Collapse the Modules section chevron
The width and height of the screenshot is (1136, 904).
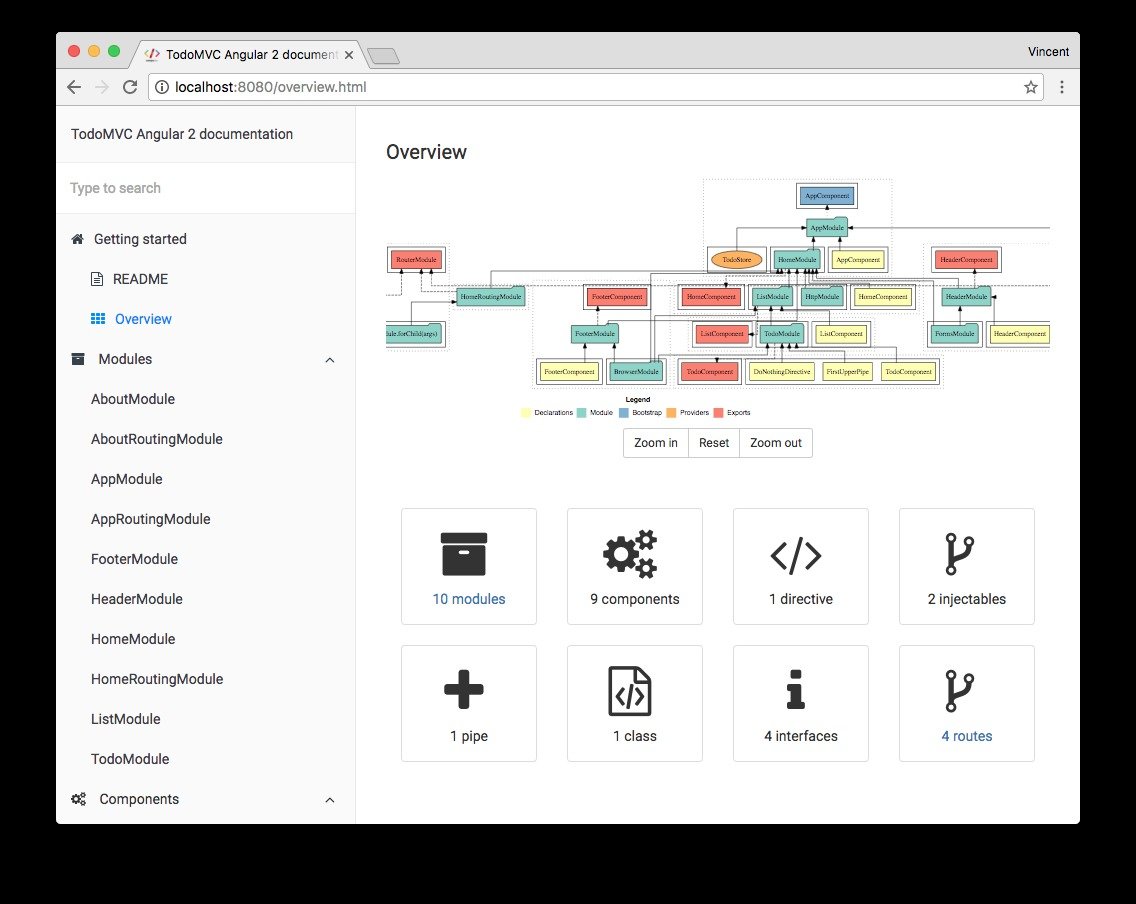coord(330,359)
